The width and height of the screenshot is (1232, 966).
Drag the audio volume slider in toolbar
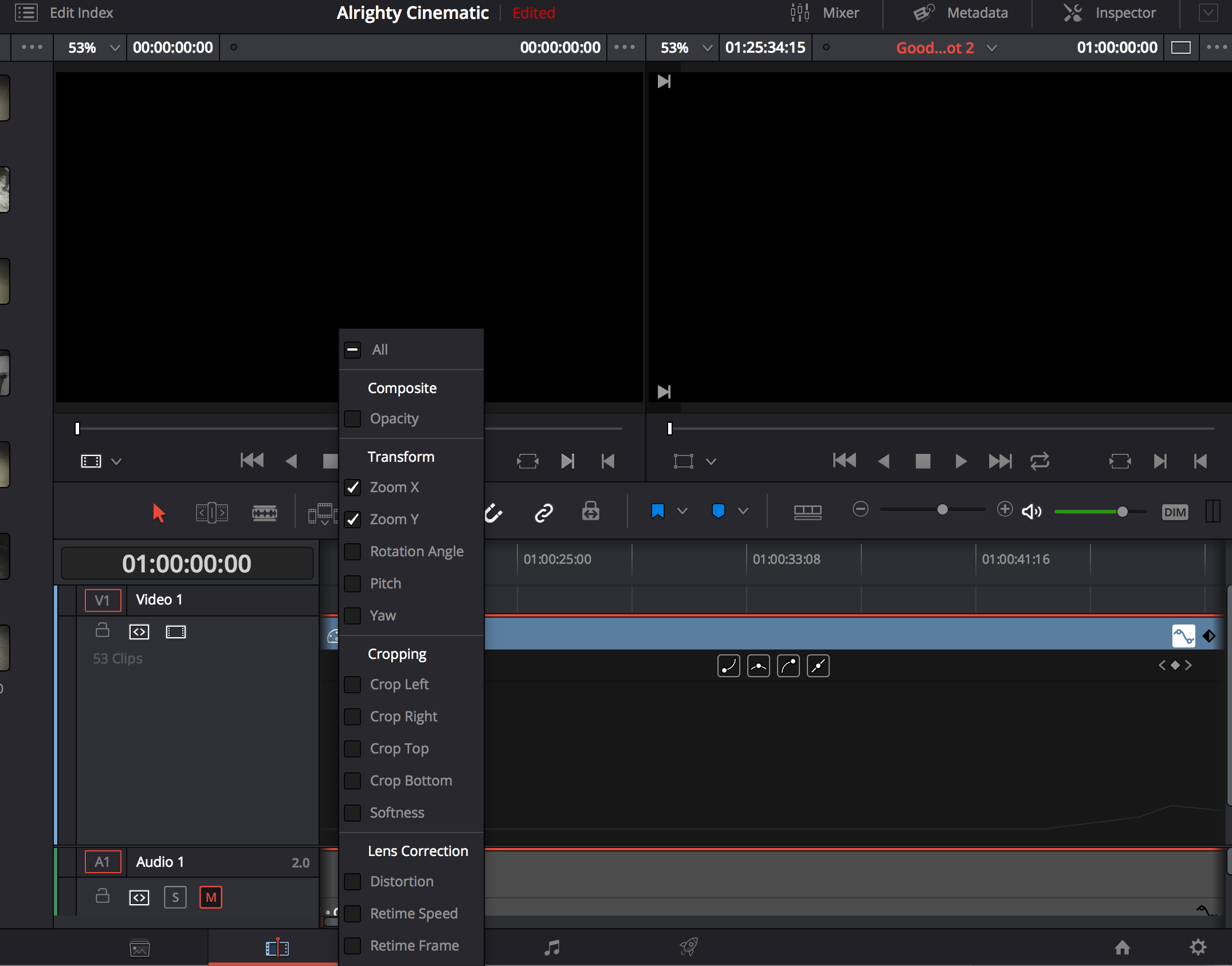pyautogui.click(x=1122, y=512)
